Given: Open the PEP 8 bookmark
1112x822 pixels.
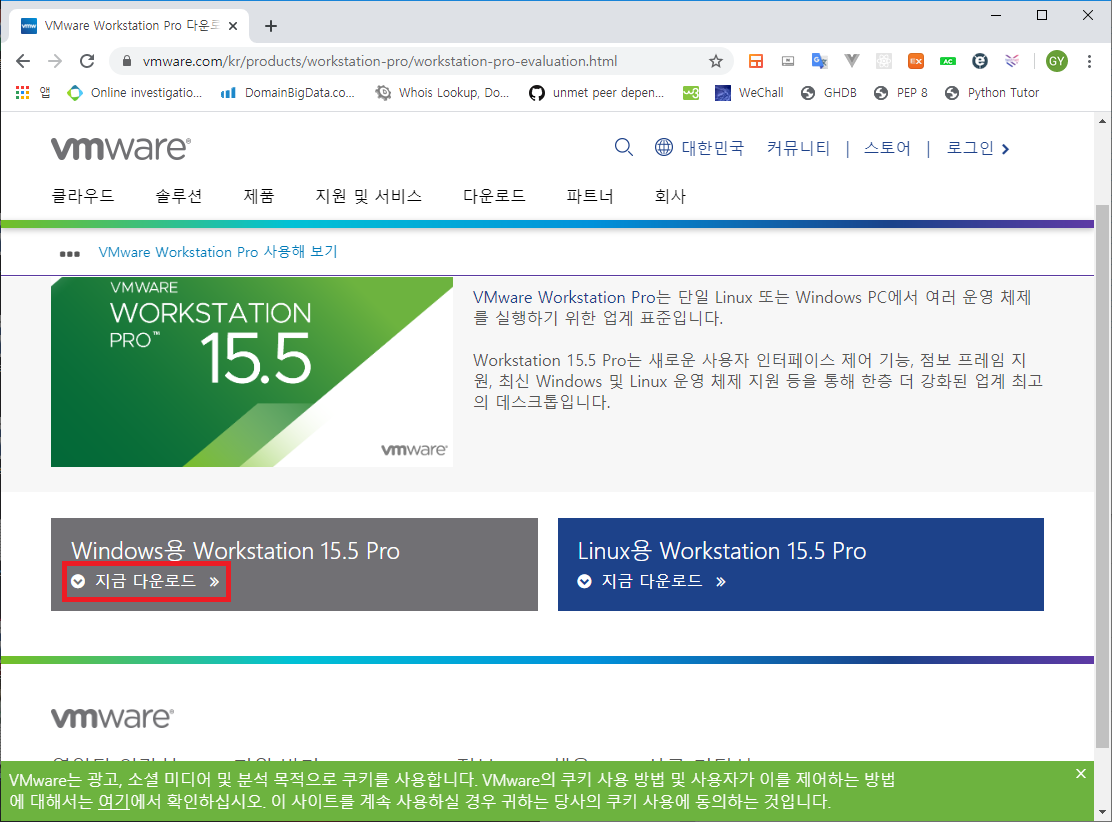Looking at the screenshot, I should (901, 92).
